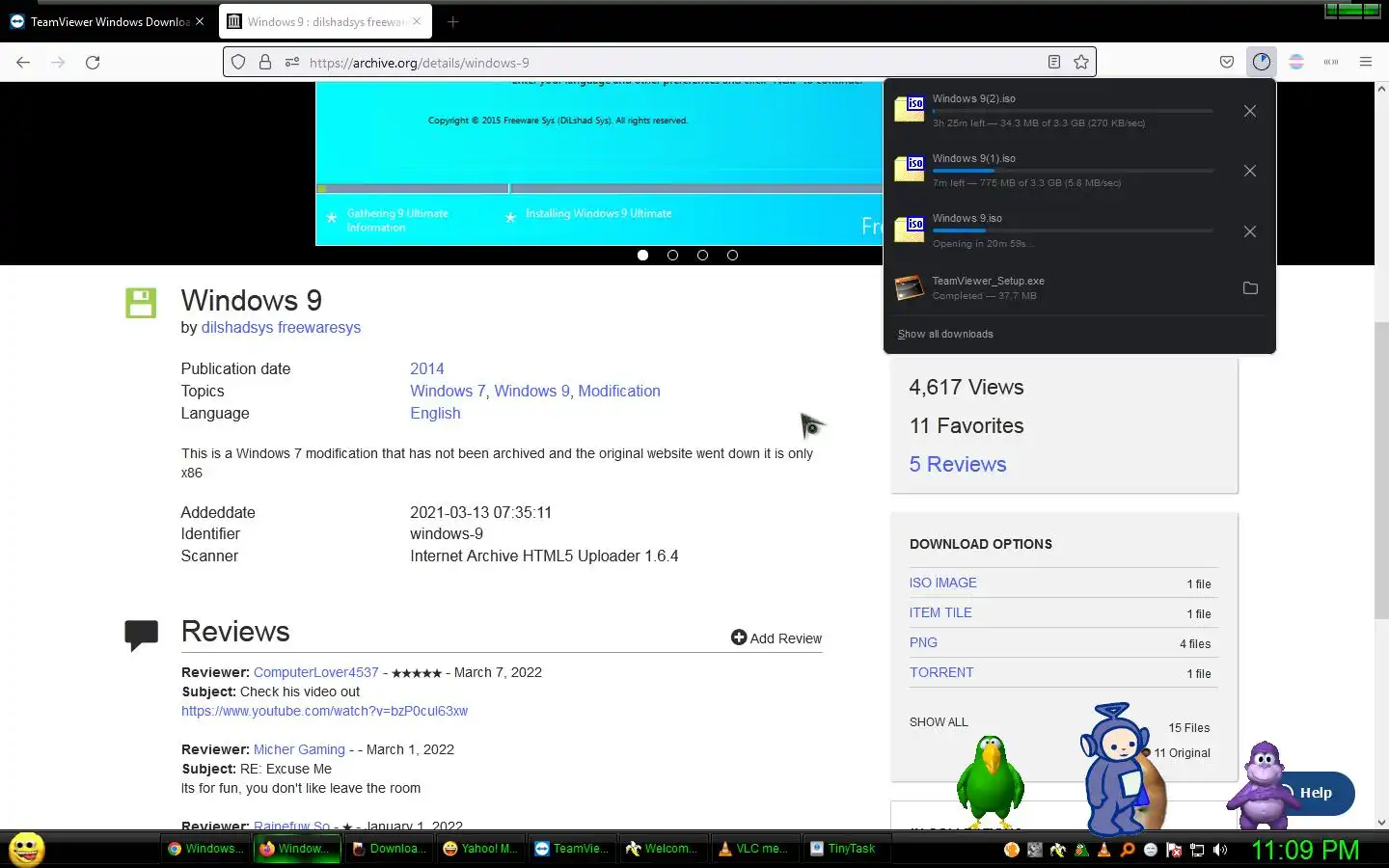Click the page vertical scrollbar
The width and height of the screenshot is (1389, 868).
pyautogui.click(x=1381, y=471)
